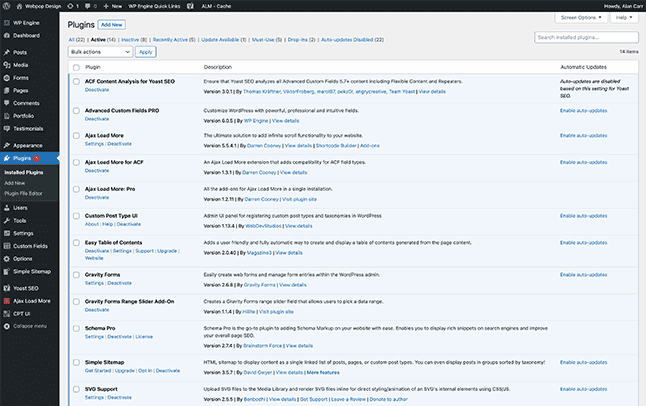Filter by Inactive plugins

click(x=134, y=40)
